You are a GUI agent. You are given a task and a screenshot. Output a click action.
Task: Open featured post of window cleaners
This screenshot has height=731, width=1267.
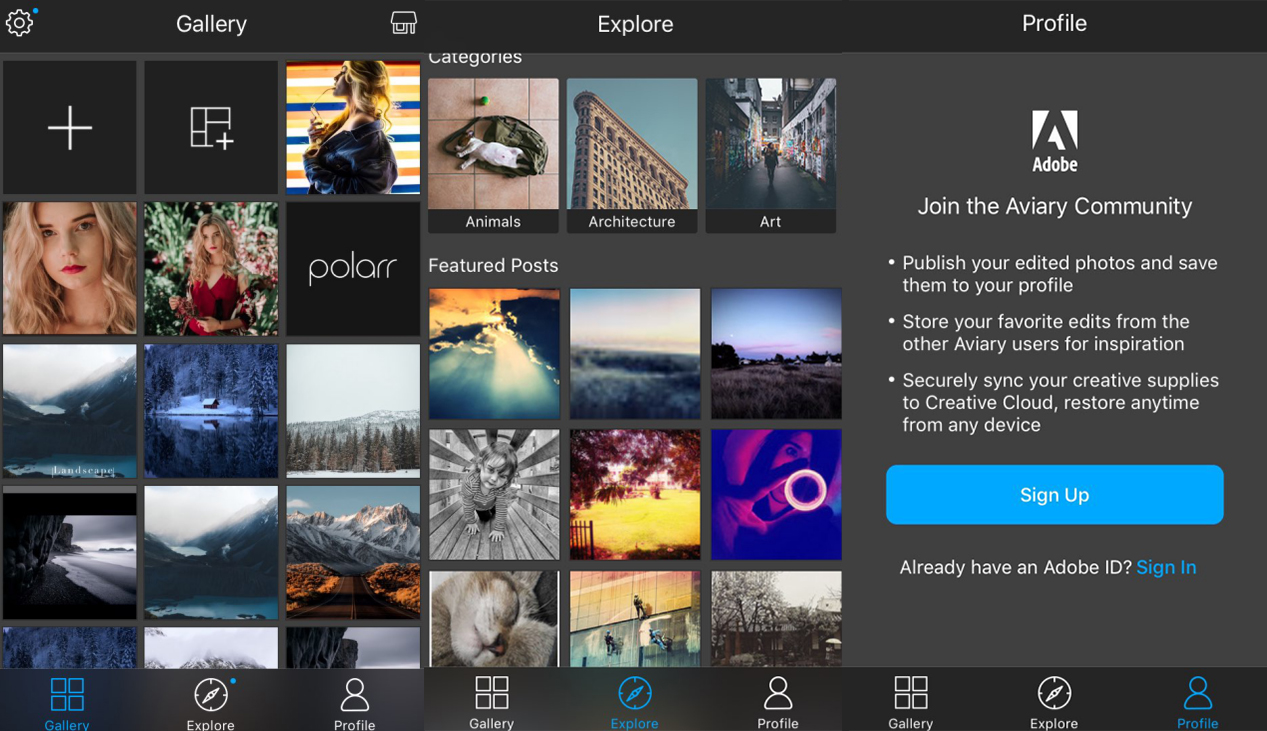click(635, 618)
